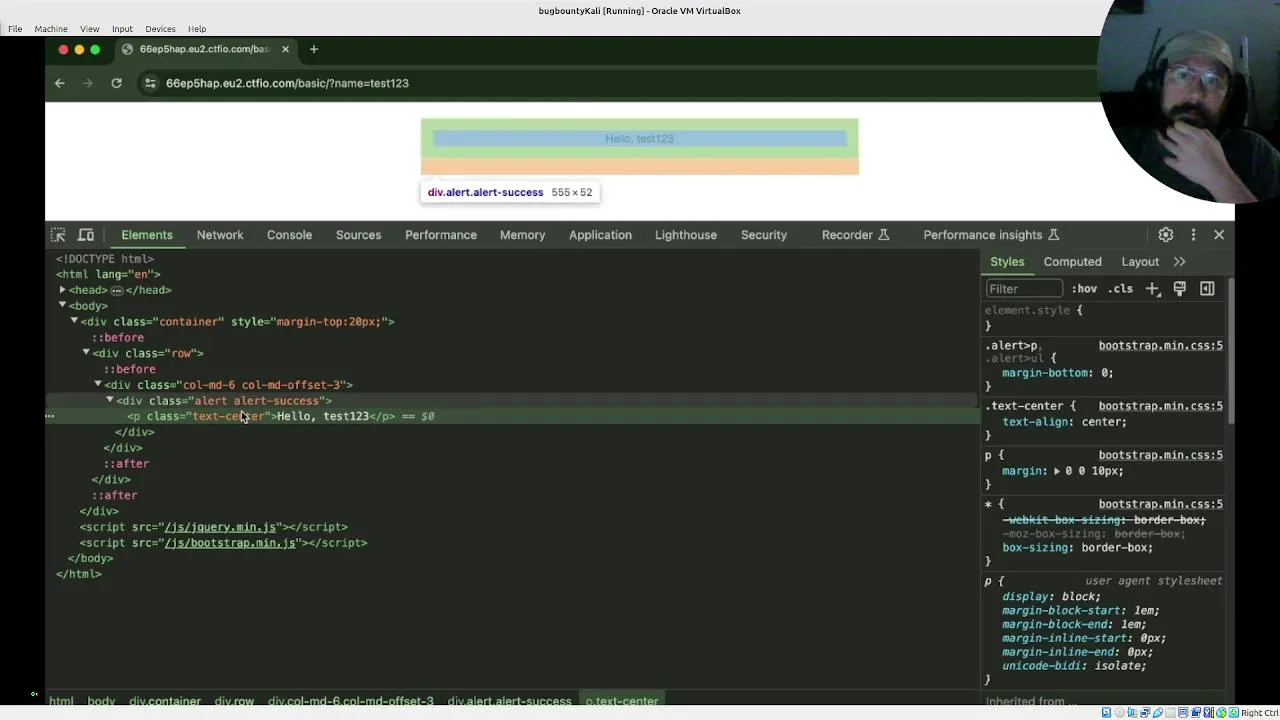Toggle the .cls element classes panel
This screenshot has height=720, width=1280.
pos(1121,289)
